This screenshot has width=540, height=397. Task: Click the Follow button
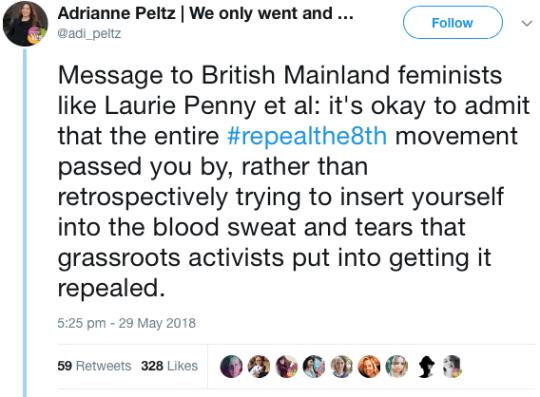[453, 23]
